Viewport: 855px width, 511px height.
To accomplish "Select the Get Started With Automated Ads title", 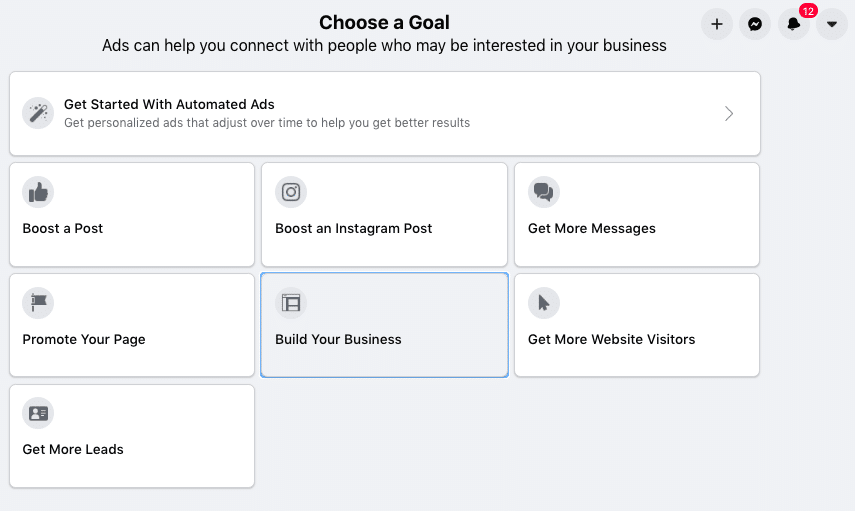I will (x=169, y=104).
